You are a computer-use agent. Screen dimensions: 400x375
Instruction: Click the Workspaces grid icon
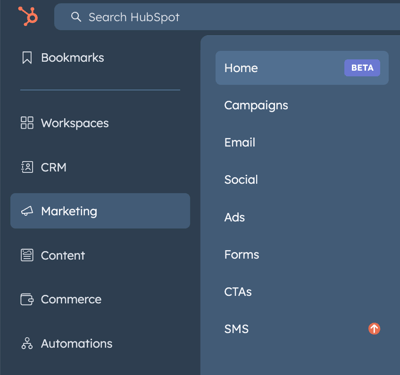pyautogui.click(x=27, y=123)
